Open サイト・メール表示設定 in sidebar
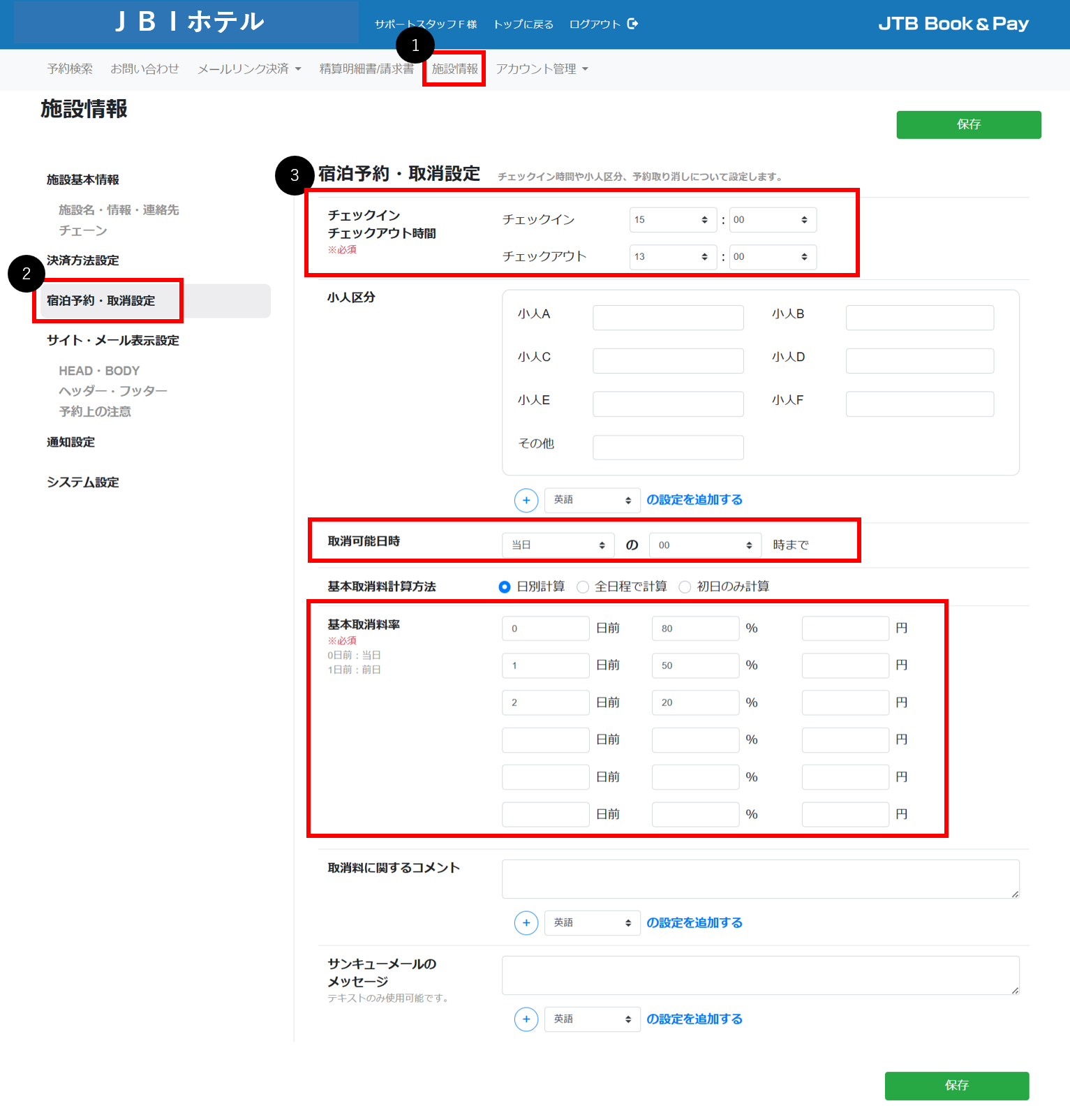Image resolution: width=1070 pixels, height=1120 pixels. [113, 341]
